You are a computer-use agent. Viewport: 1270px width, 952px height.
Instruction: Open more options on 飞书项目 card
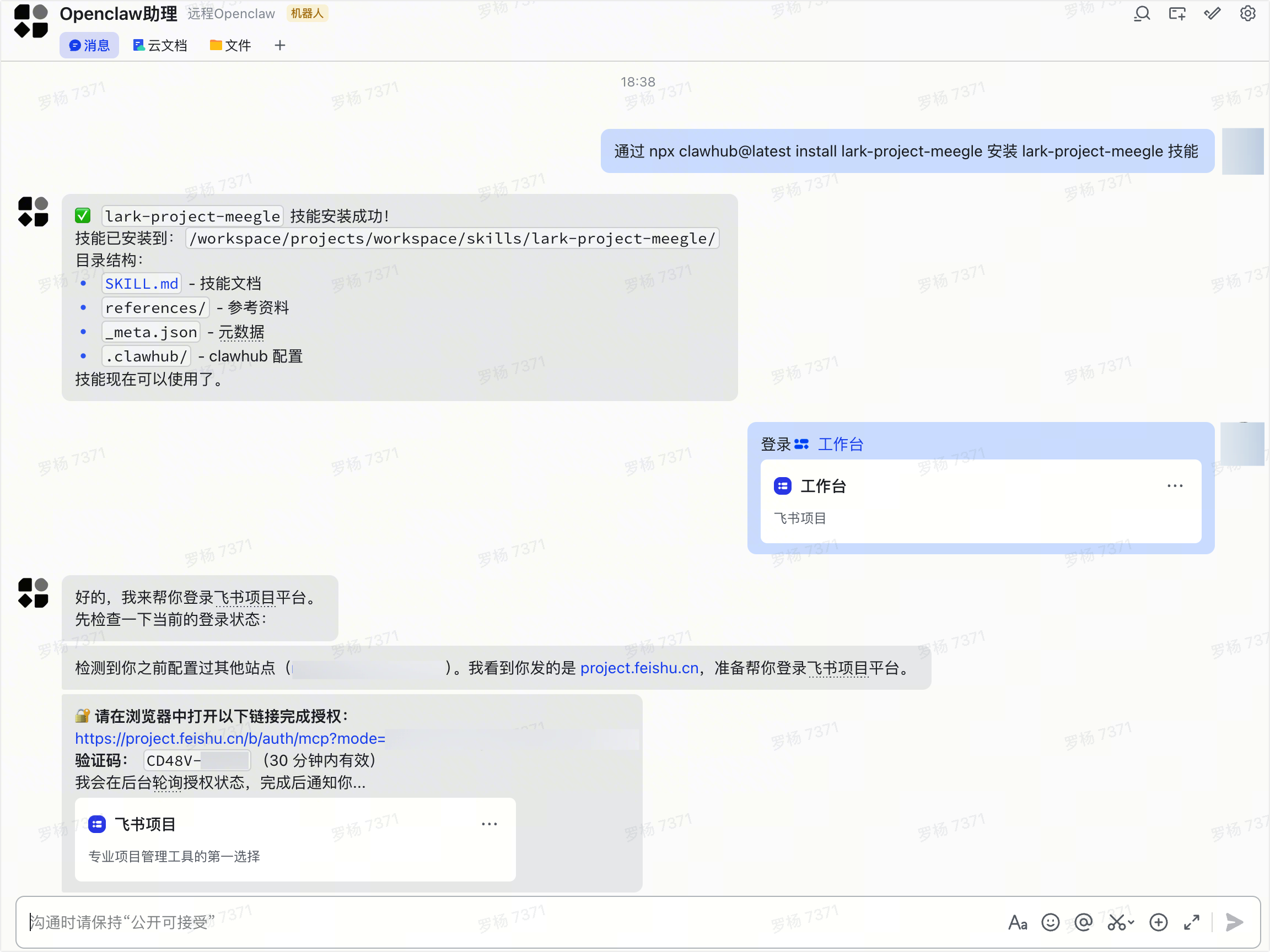489,824
